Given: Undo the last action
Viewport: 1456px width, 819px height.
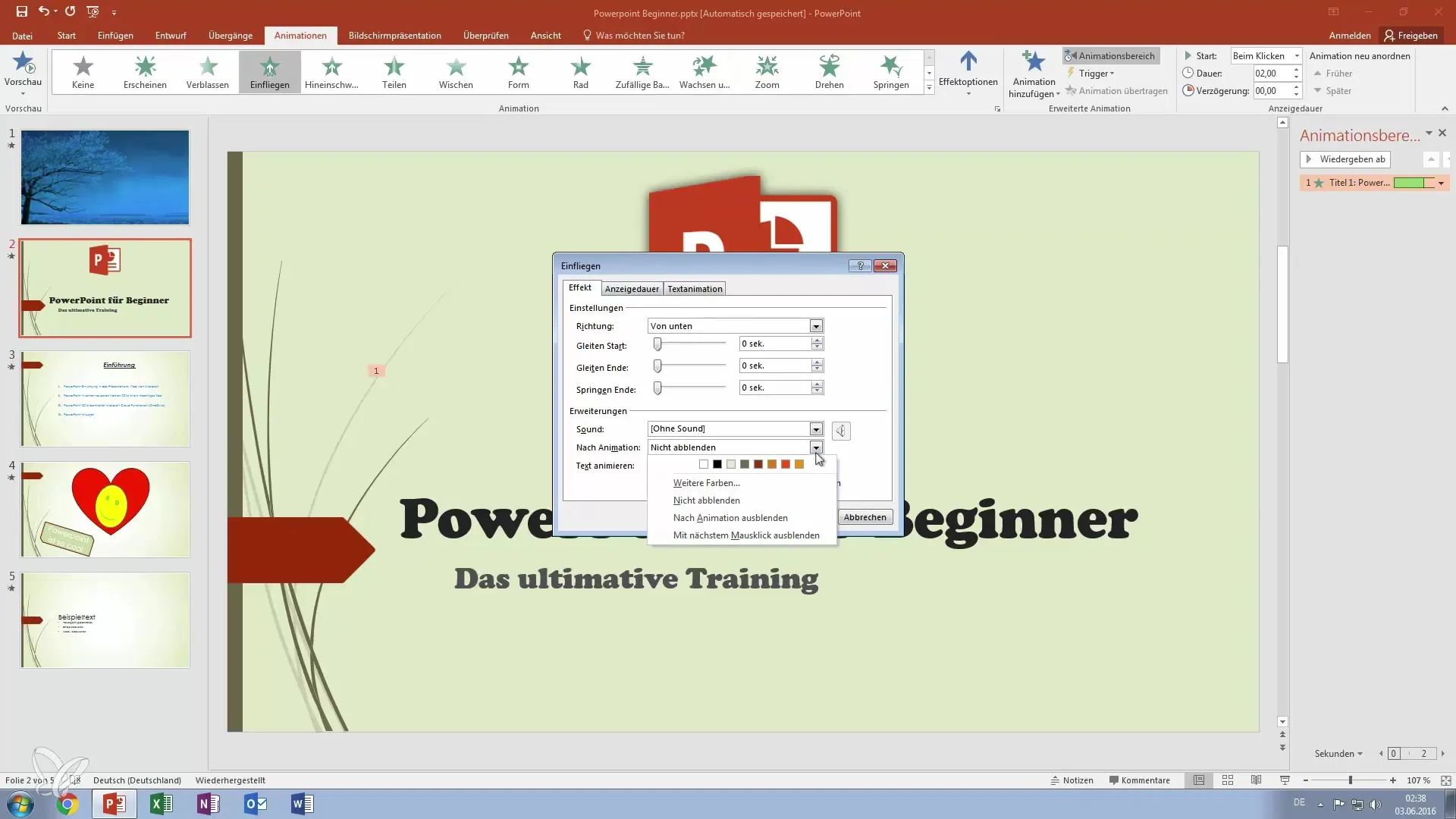Looking at the screenshot, I should tap(44, 11).
